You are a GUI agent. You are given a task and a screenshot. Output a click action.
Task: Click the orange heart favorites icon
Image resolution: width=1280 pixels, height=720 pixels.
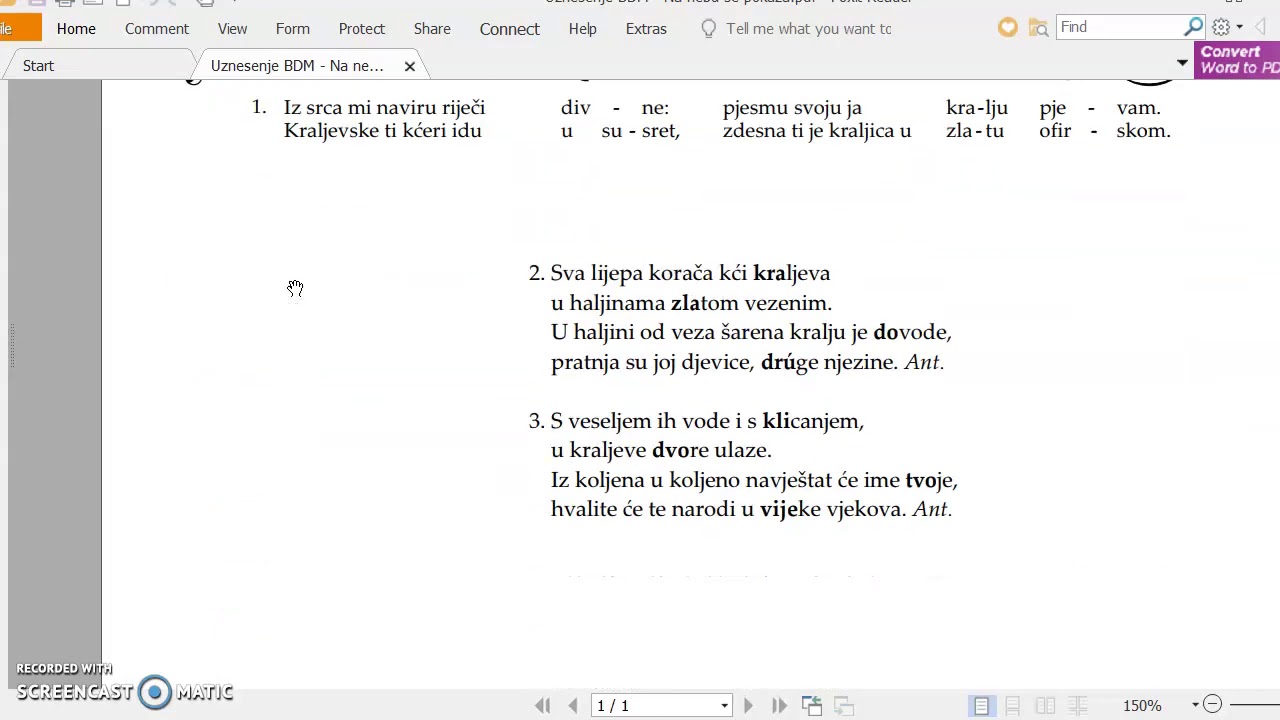point(1008,28)
